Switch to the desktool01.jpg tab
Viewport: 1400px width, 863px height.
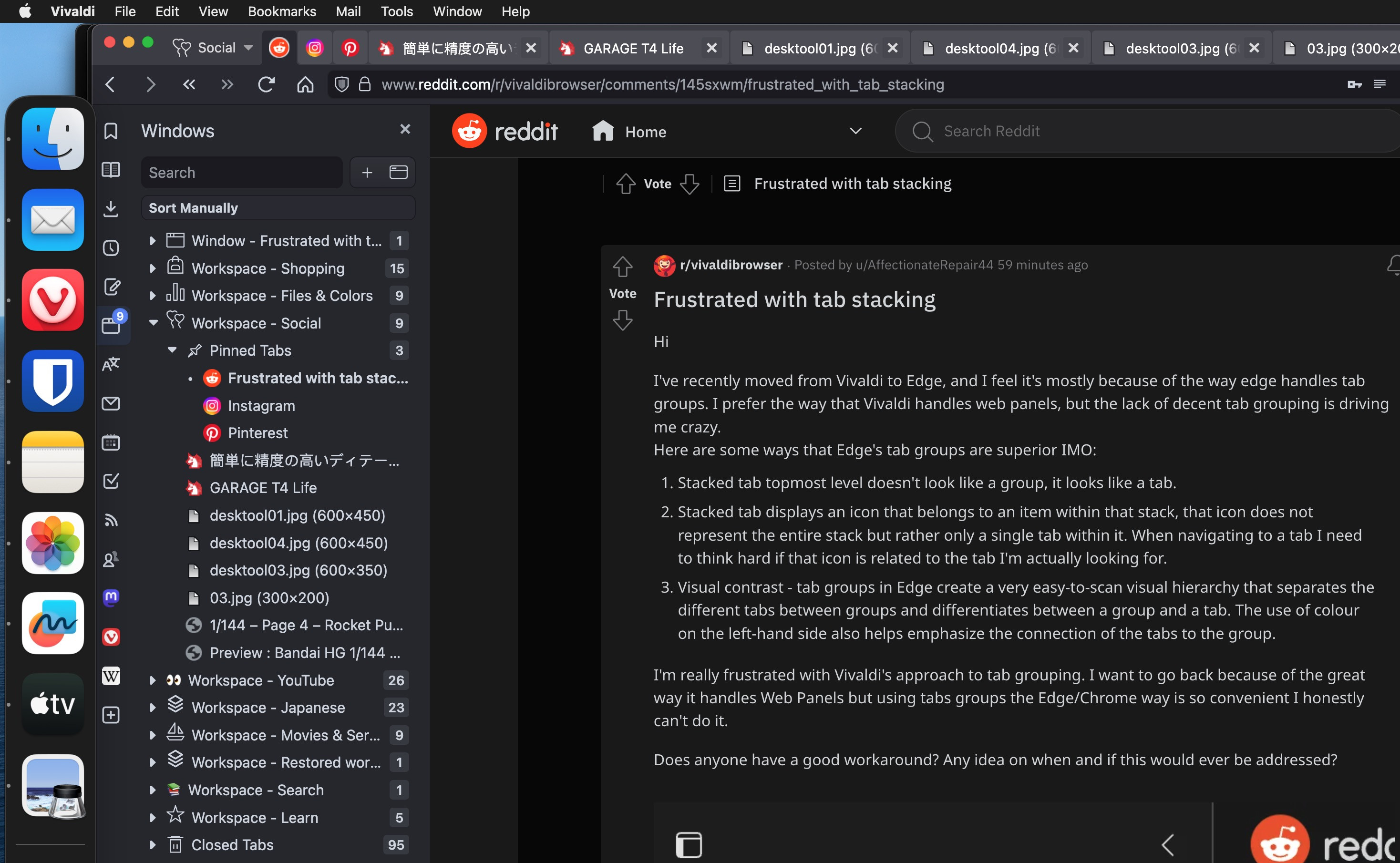pyautogui.click(x=811, y=49)
